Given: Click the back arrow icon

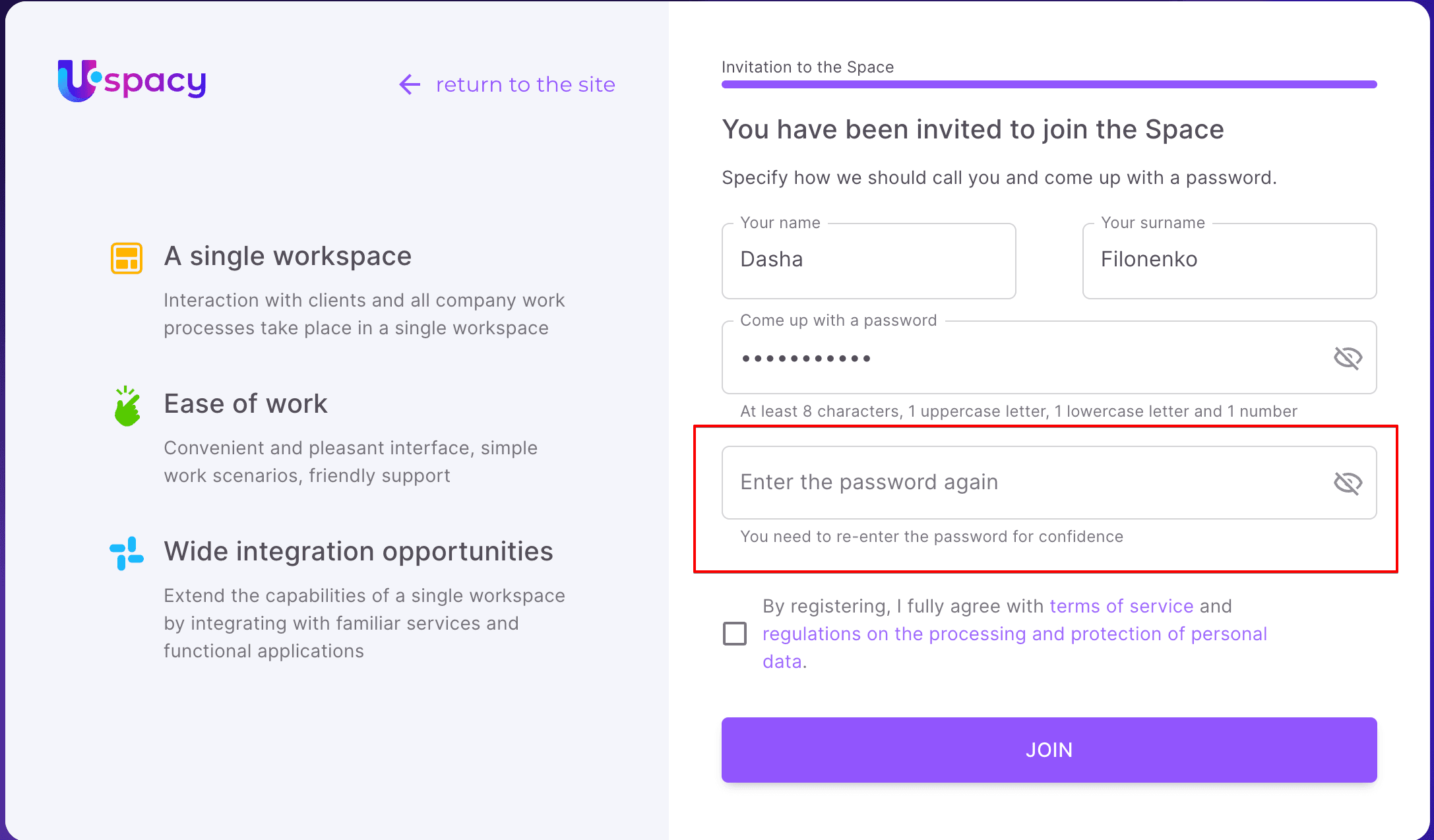Looking at the screenshot, I should click(x=410, y=84).
